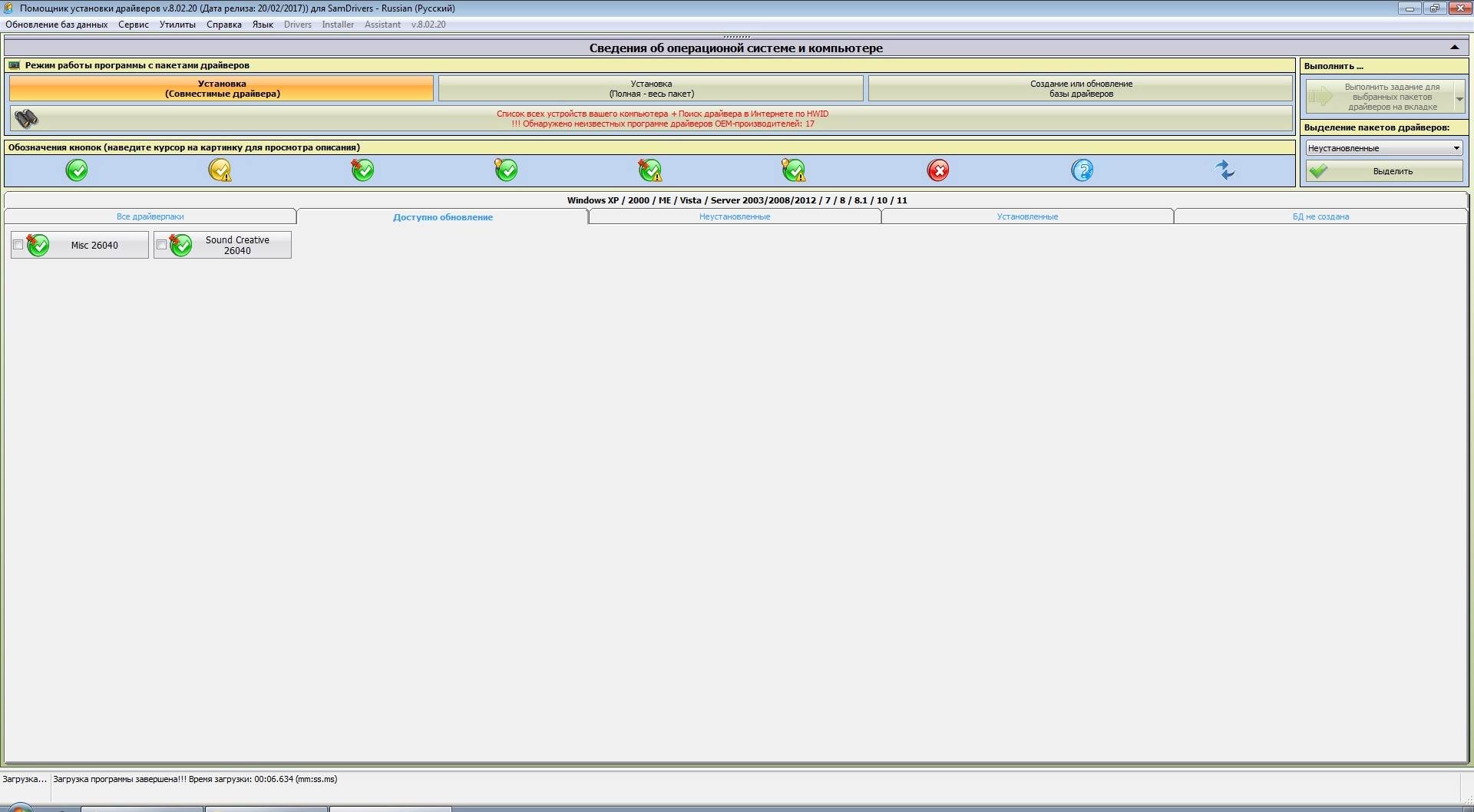Click the green status icon on Misc 26040

38,245
